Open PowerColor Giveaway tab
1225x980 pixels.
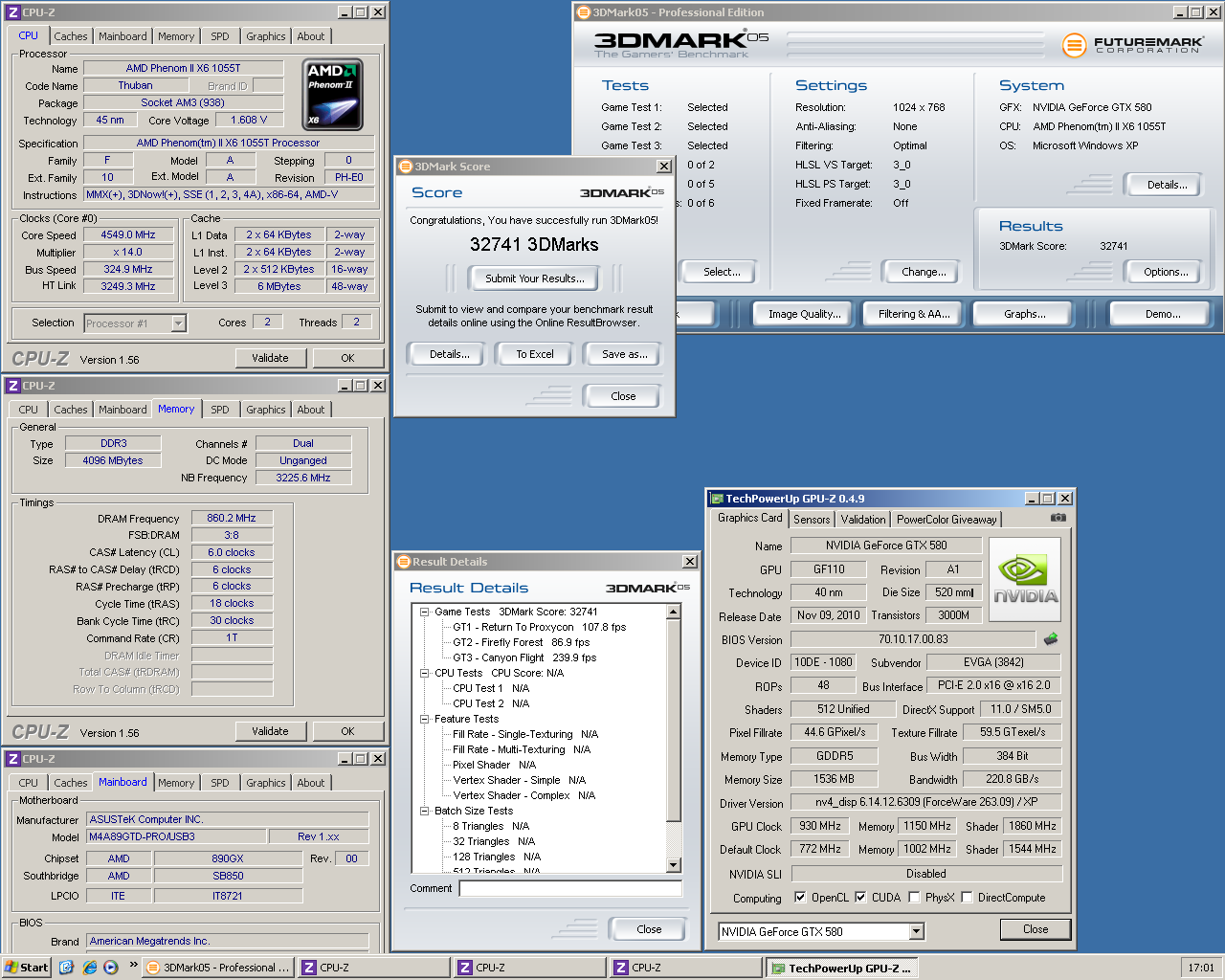[x=947, y=520]
